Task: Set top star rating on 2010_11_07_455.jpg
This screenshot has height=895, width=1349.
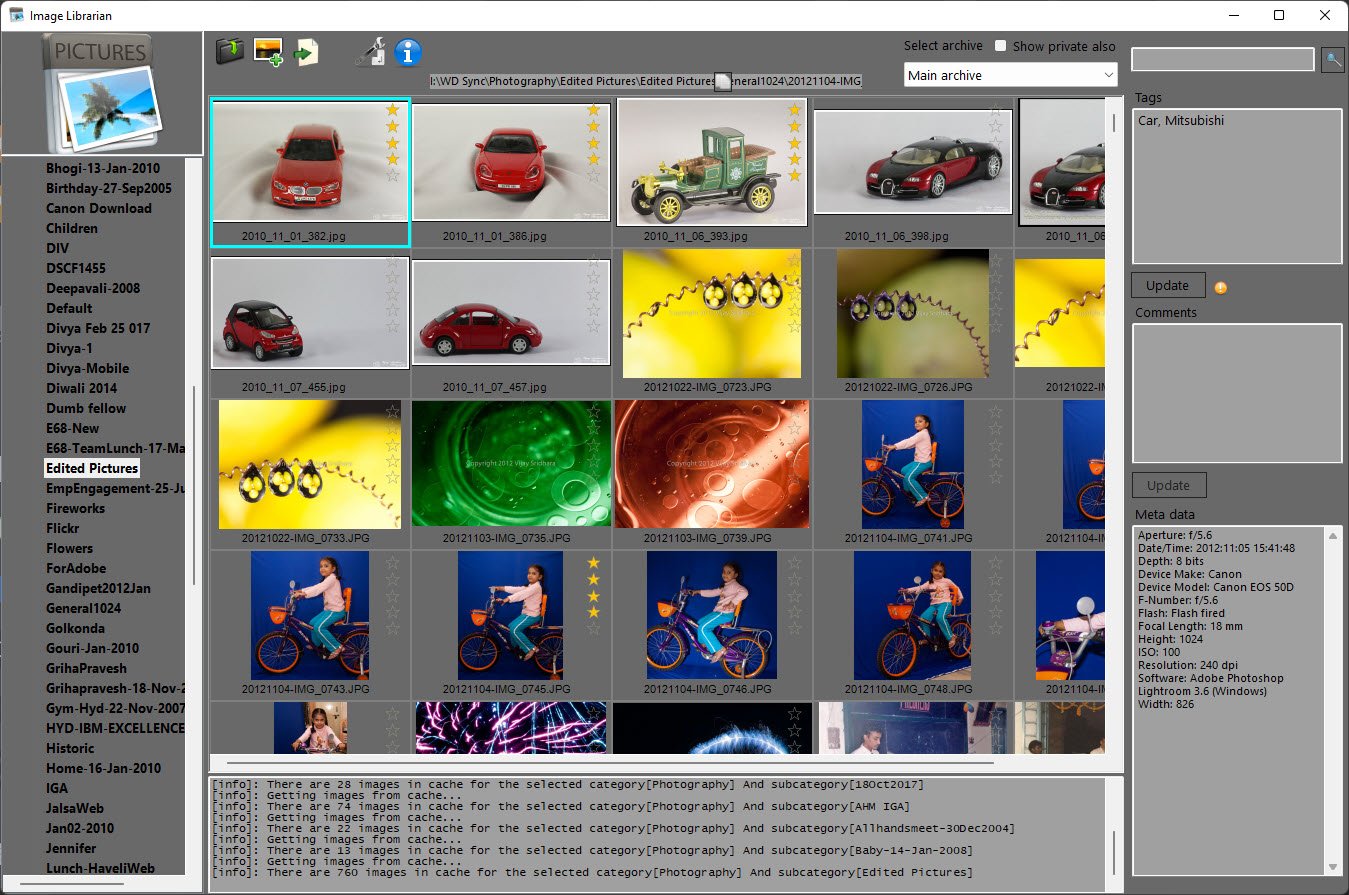Action: pyautogui.click(x=392, y=262)
